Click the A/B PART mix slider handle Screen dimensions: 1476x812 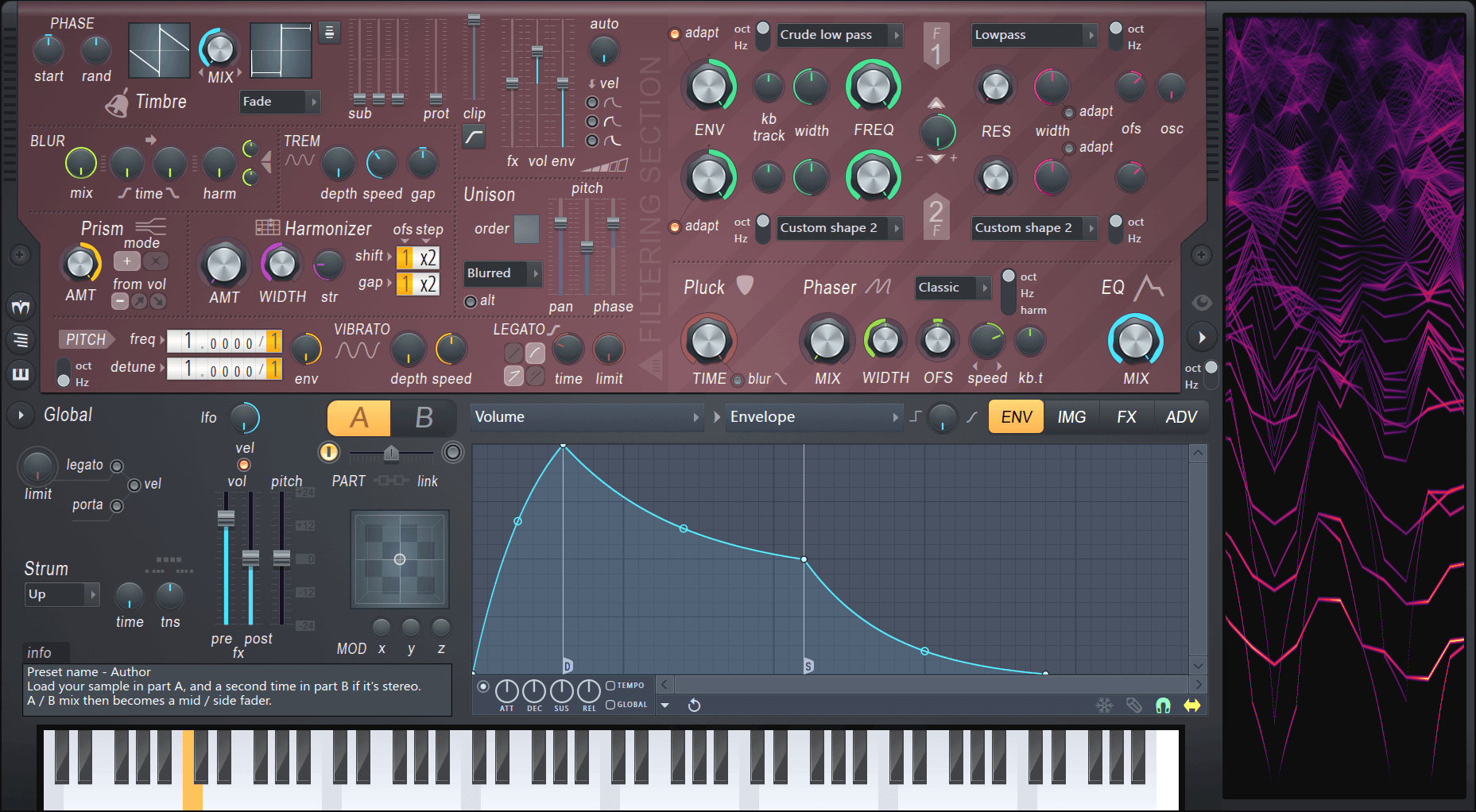point(391,453)
